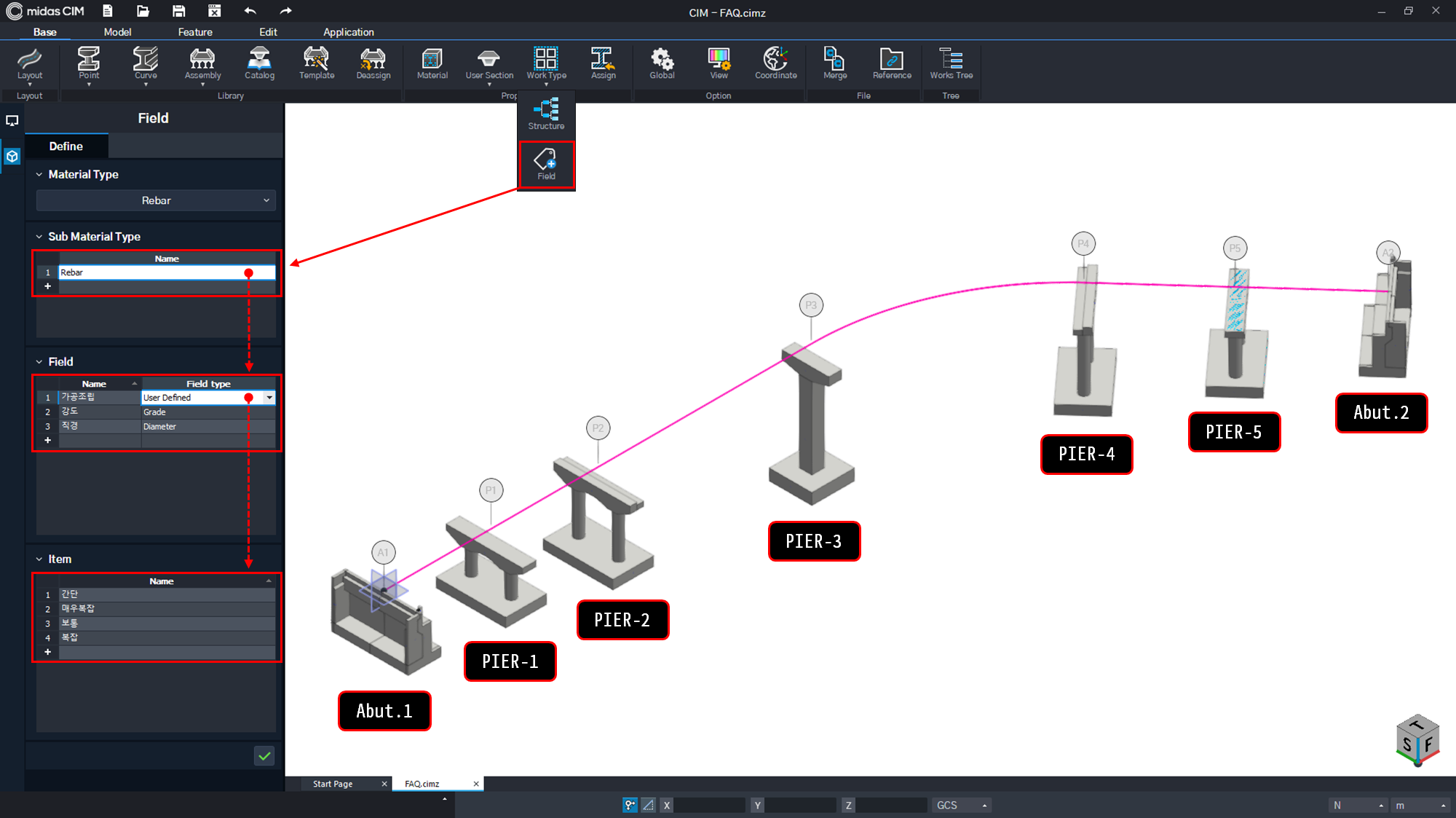Collapse the Material Type section
This screenshot has width=1456, height=818.
point(39,175)
